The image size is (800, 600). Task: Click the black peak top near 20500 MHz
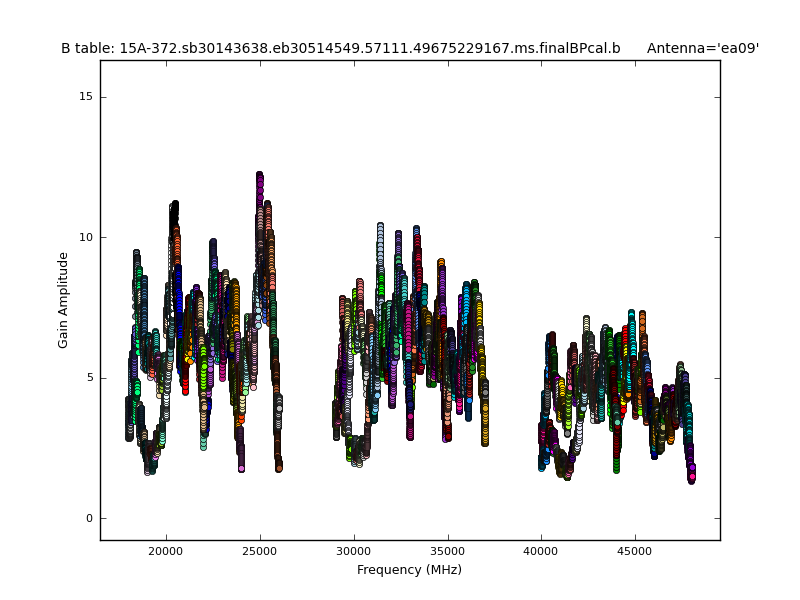click(x=174, y=206)
